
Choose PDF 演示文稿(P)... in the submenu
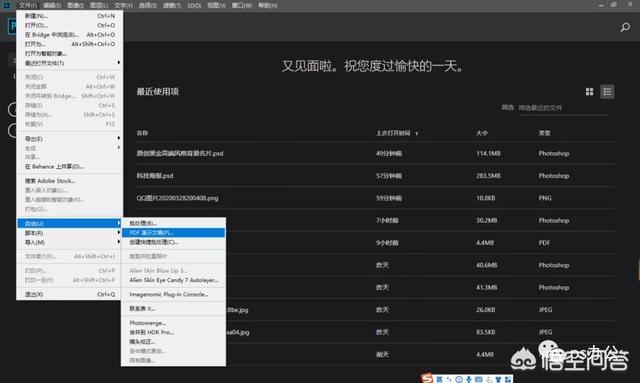173,233
